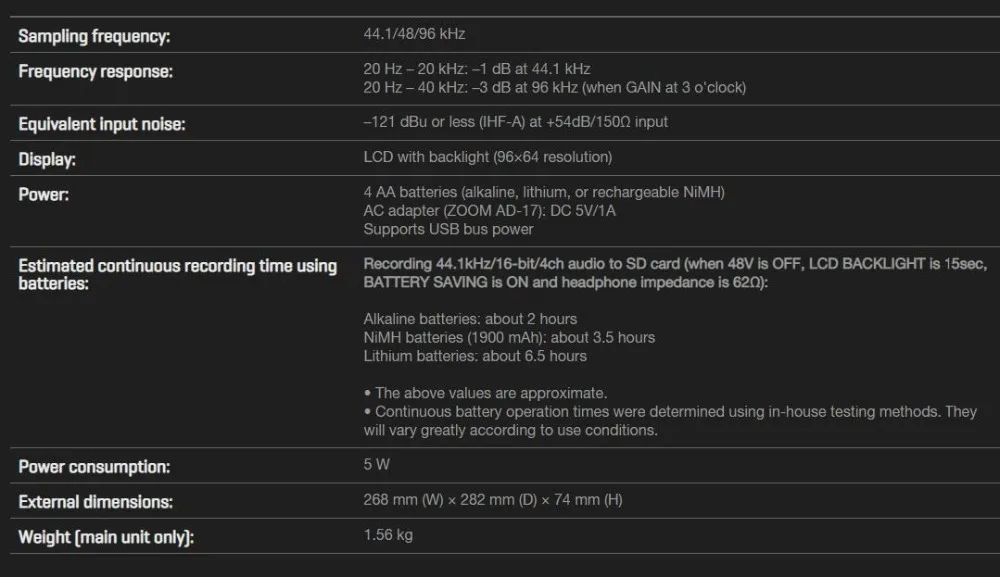This screenshot has height=577, width=1000.
Task: Click the 1.56 kg weight value
Action: 388,535
